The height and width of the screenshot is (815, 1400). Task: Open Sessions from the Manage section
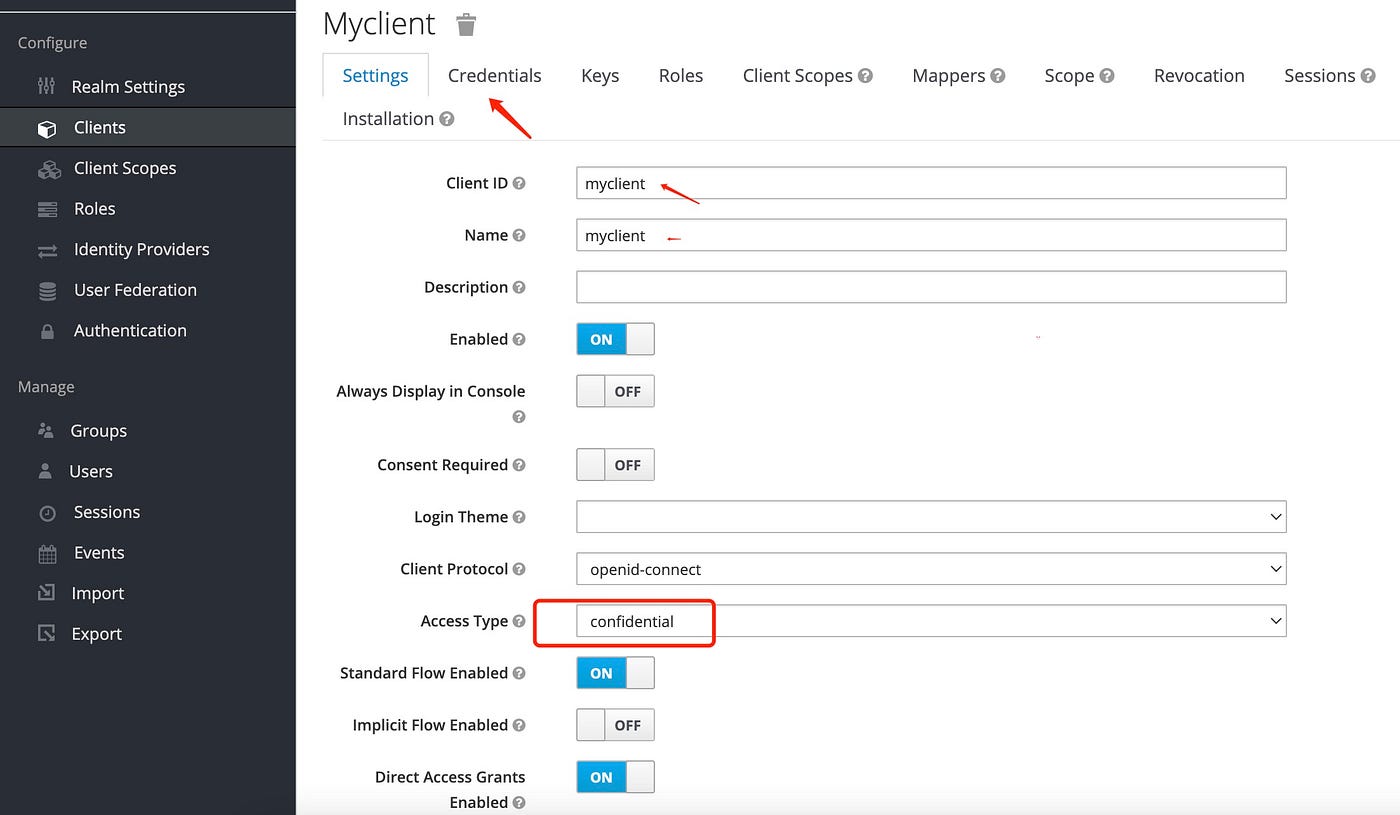click(107, 512)
